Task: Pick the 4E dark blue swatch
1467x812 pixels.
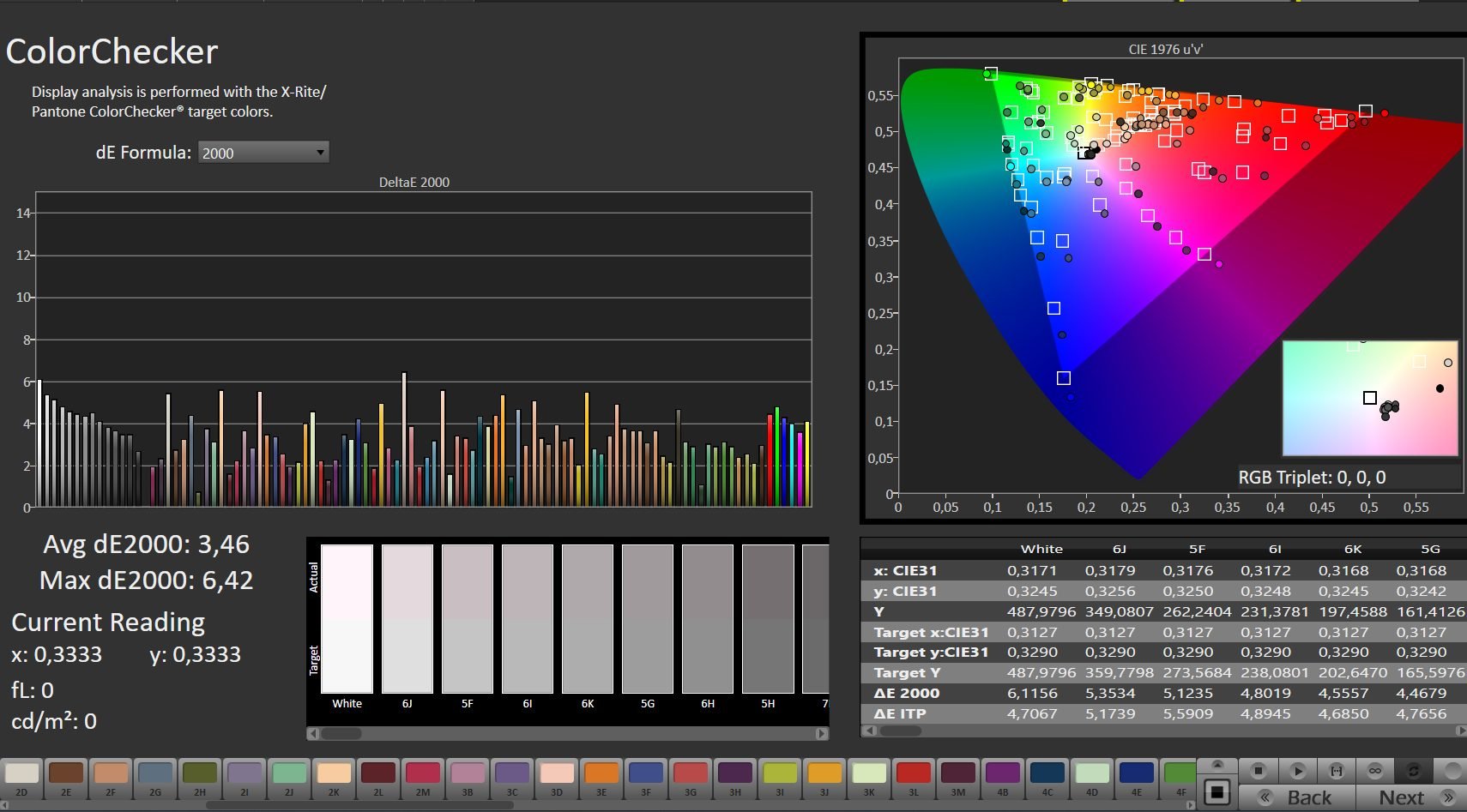Action: click(x=1137, y=773)
